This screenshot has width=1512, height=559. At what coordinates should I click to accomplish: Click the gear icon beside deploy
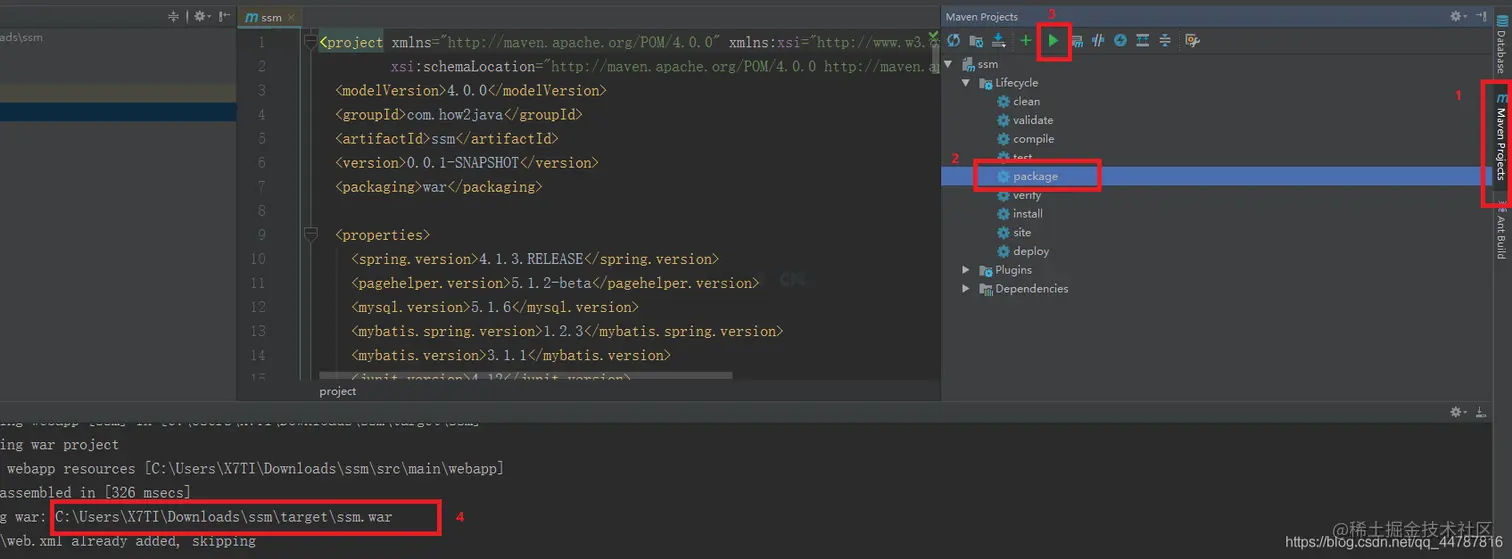1003,251
